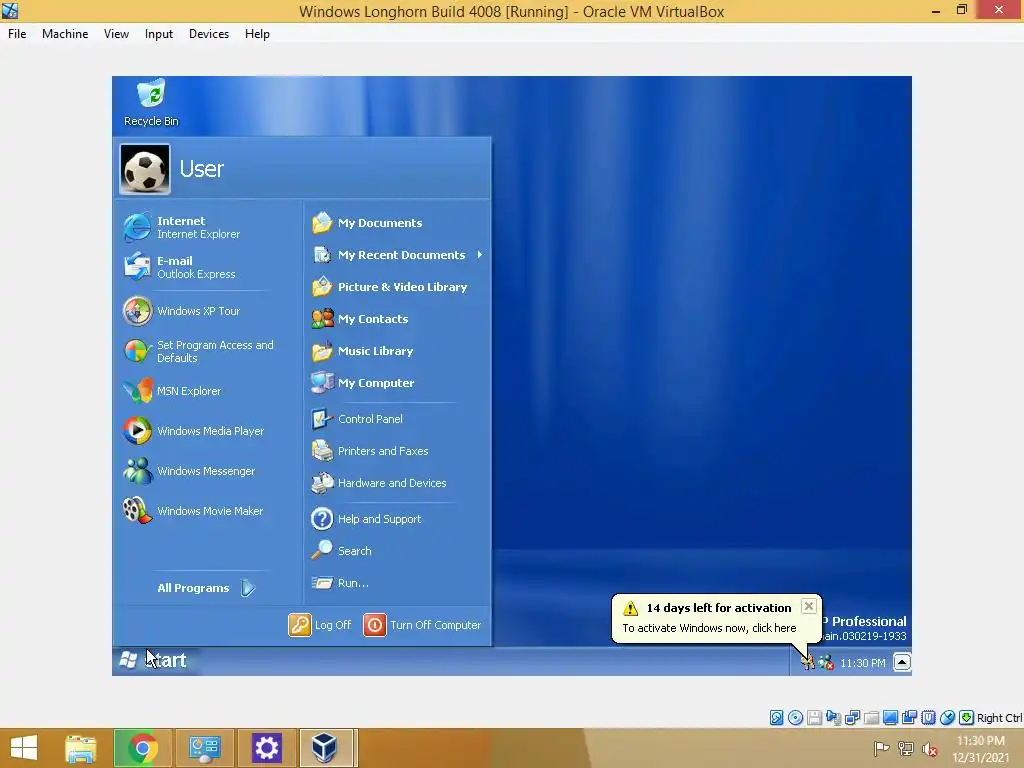This screenshot has width=1024, height=768.
Task: Click the VirtualBox shared folders status icon
Action: point(871,718)
